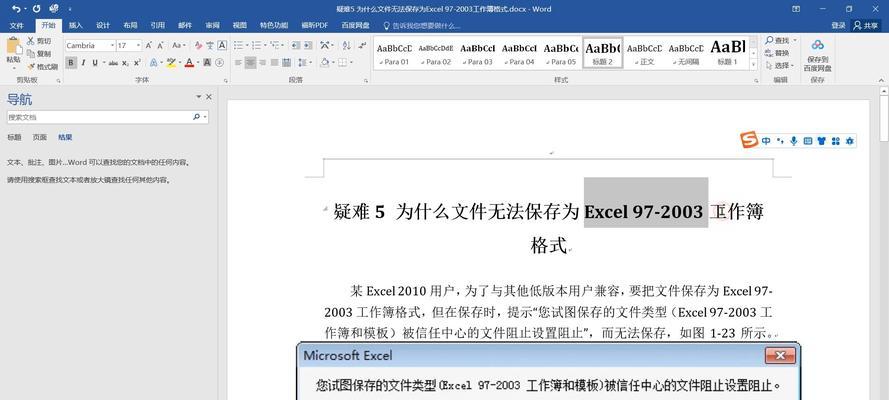Increase font size with grow font icon
Screen dimensions: 889x400
point(149,45)
